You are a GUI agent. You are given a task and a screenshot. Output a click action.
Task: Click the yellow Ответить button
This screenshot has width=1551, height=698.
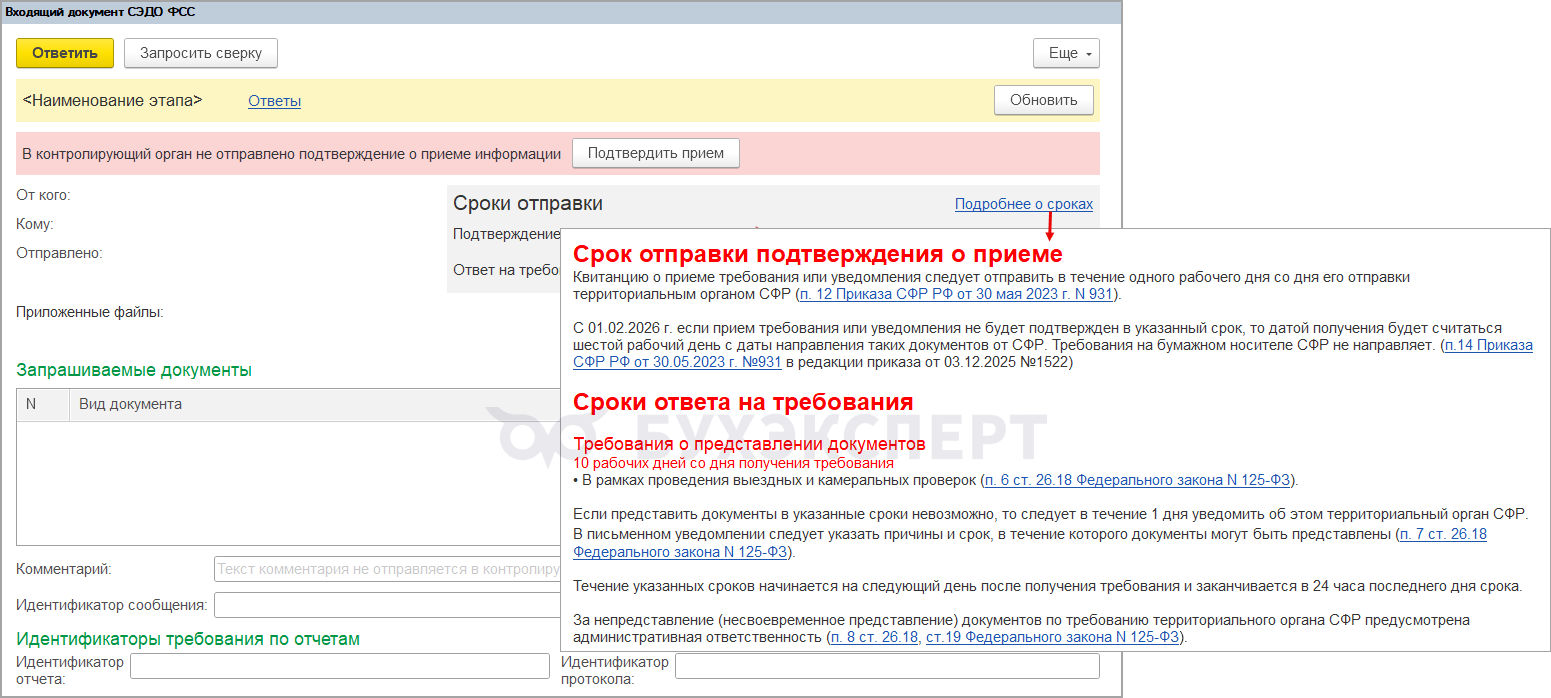tap(65, 53)
